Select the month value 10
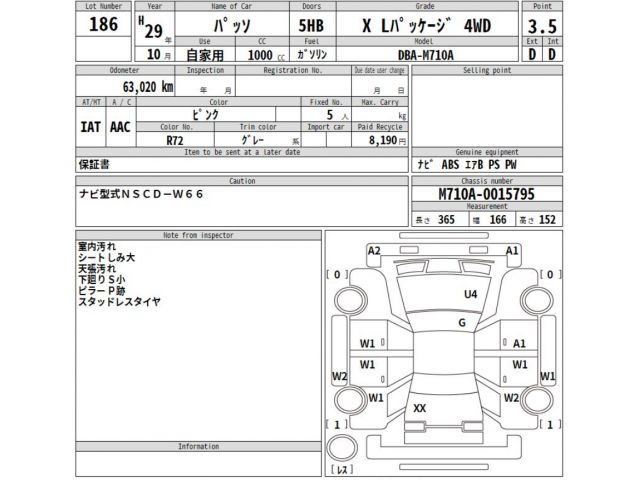640x480 pixels. pos(153,54)
